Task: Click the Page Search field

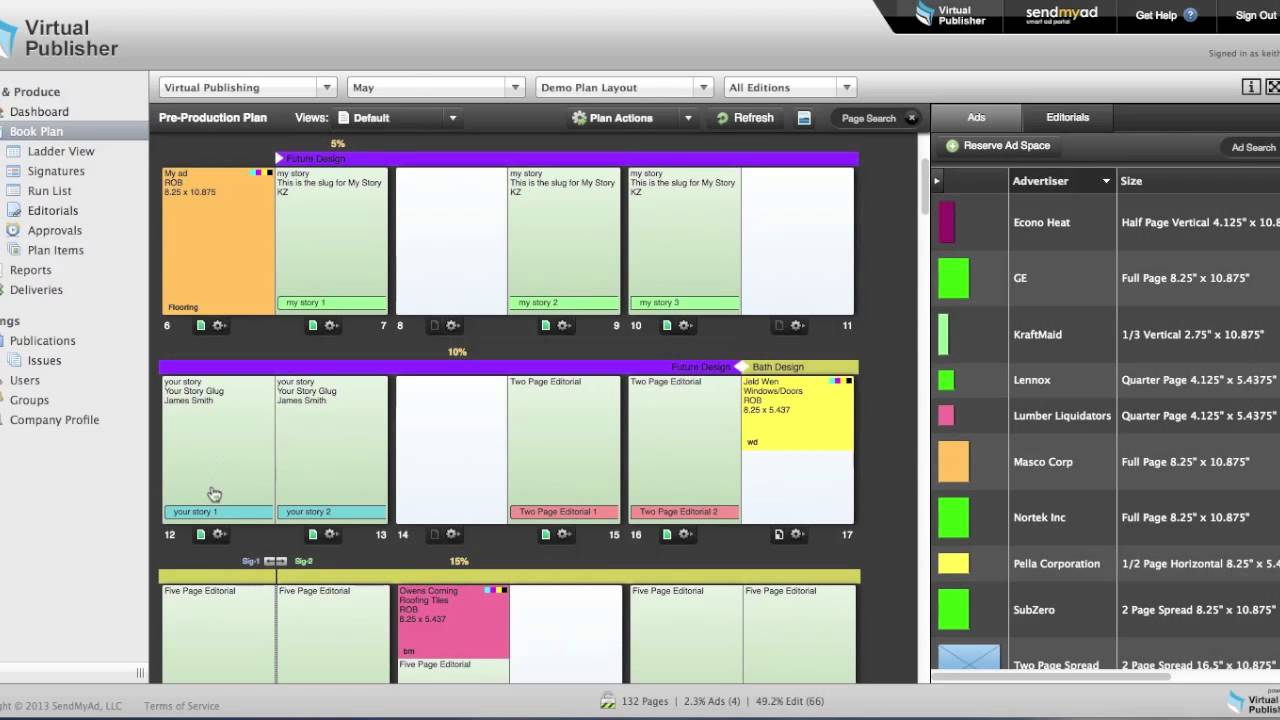Action: pos(869,118)
